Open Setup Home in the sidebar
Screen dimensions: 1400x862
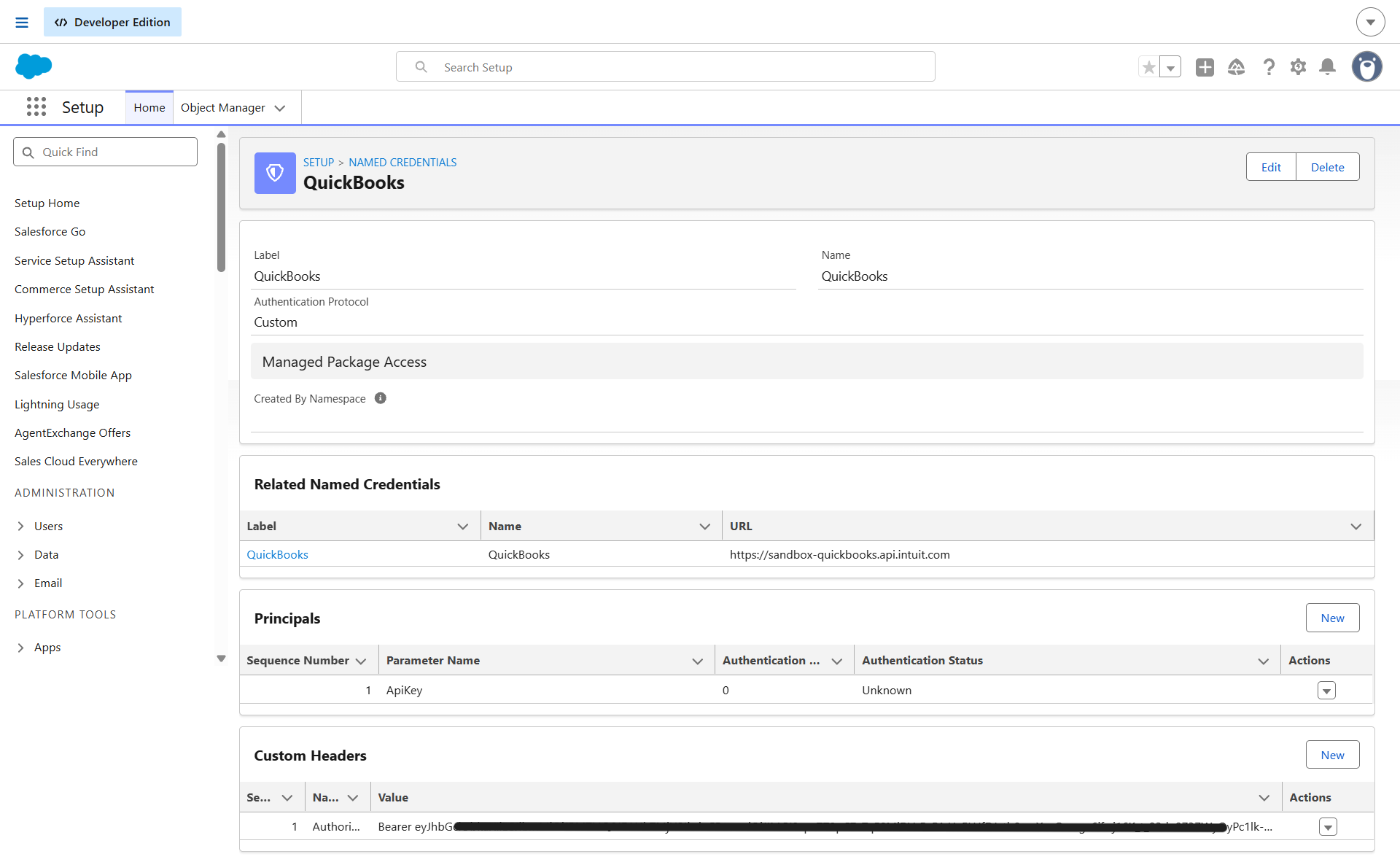click(47, 203)
